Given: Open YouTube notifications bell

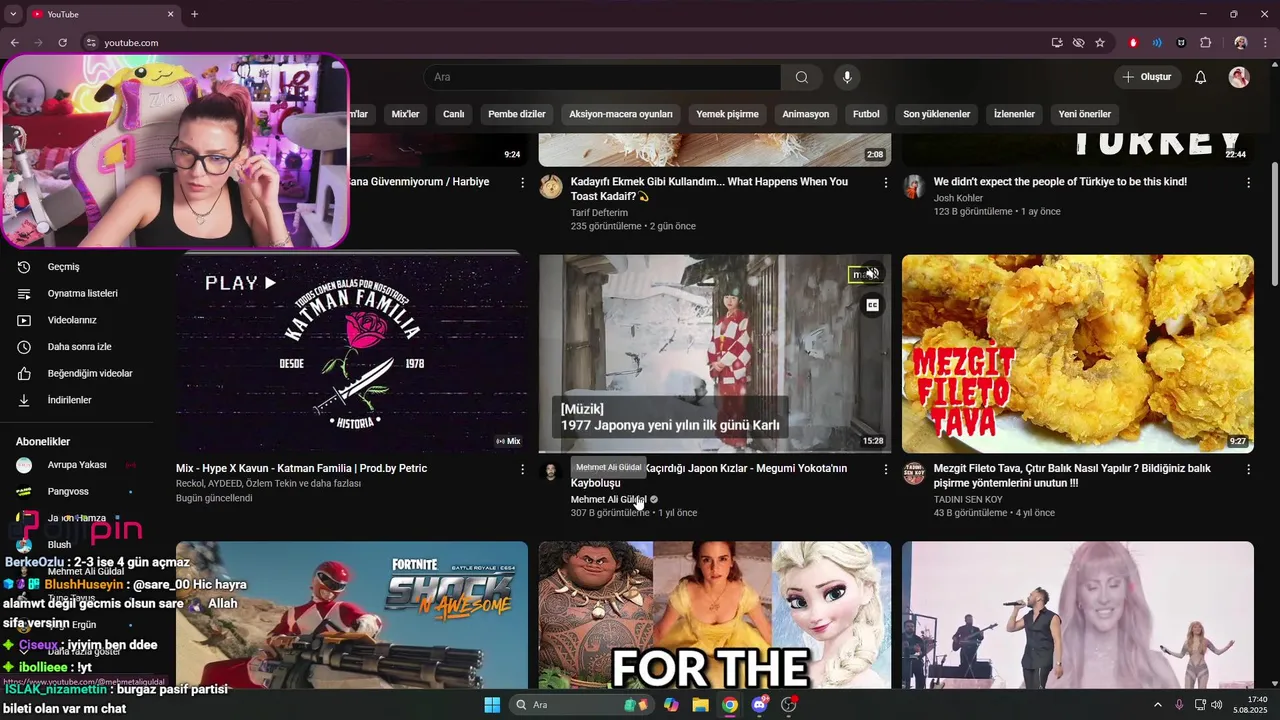Looking at the screenshot, I should tap(1201, 77).
